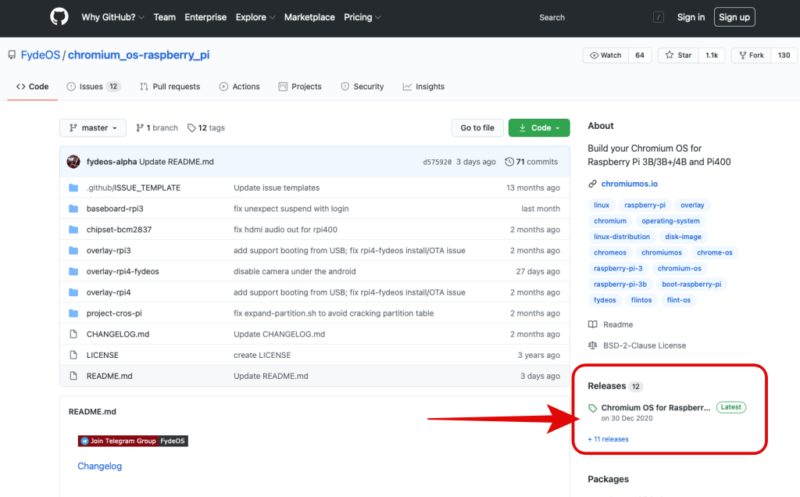Open the README.md file in list

pos(109,376)
